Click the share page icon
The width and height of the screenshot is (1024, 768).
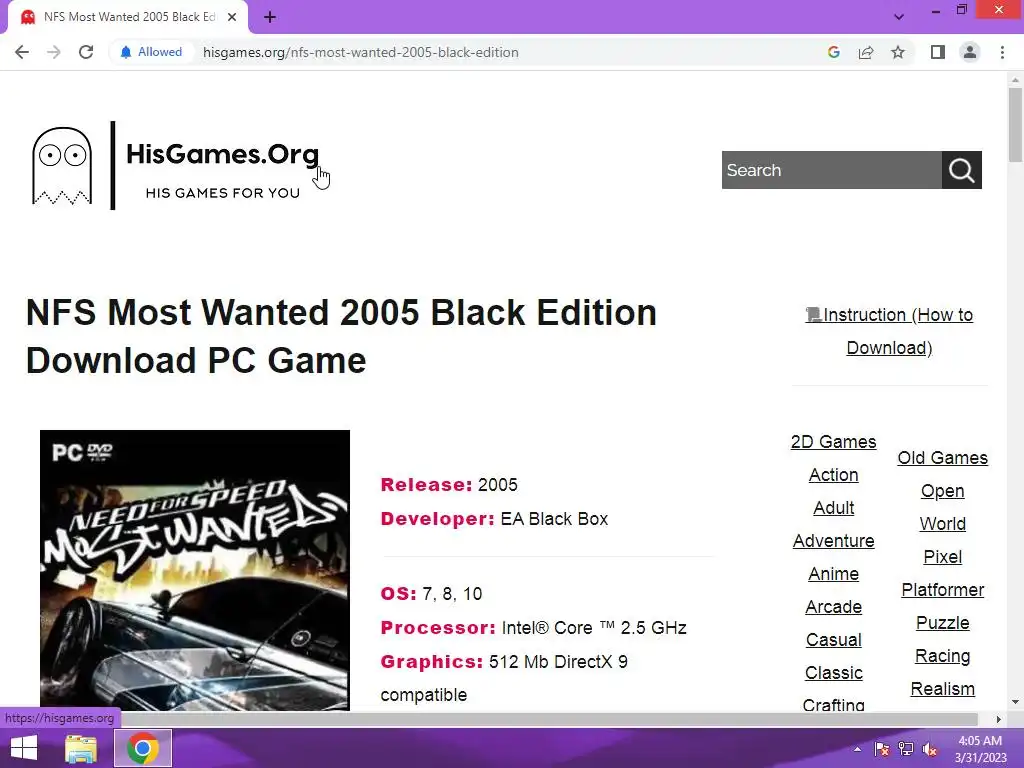click(866, 52)
